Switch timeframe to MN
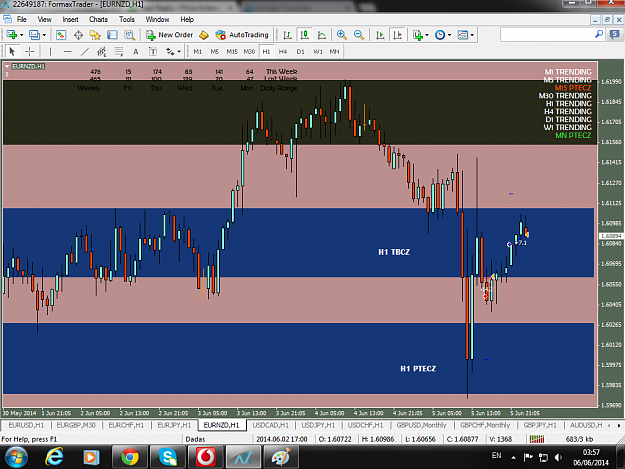625x469 pixels. click(x=334, y=51)
